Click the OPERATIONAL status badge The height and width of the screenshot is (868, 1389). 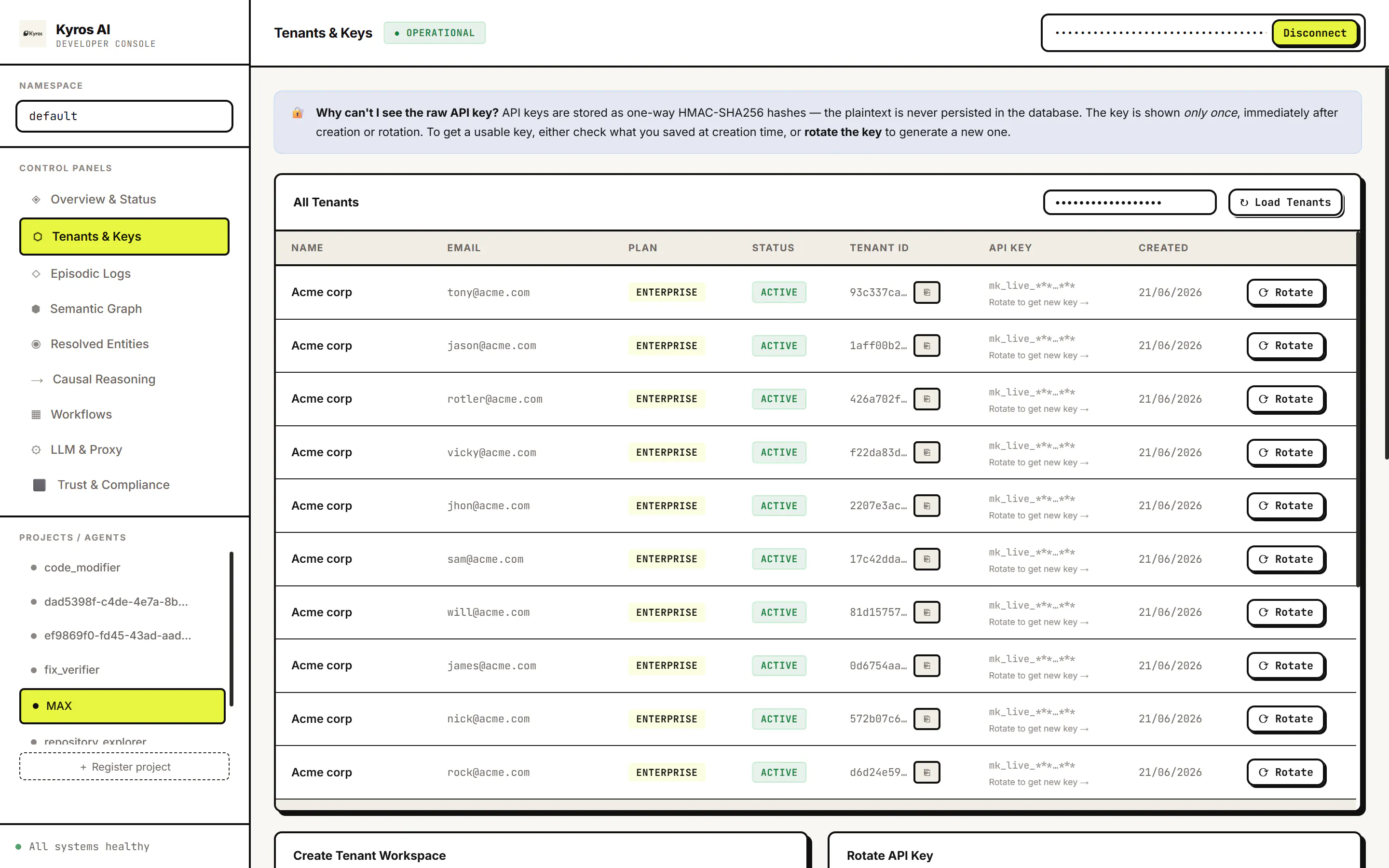coord(435,33)
